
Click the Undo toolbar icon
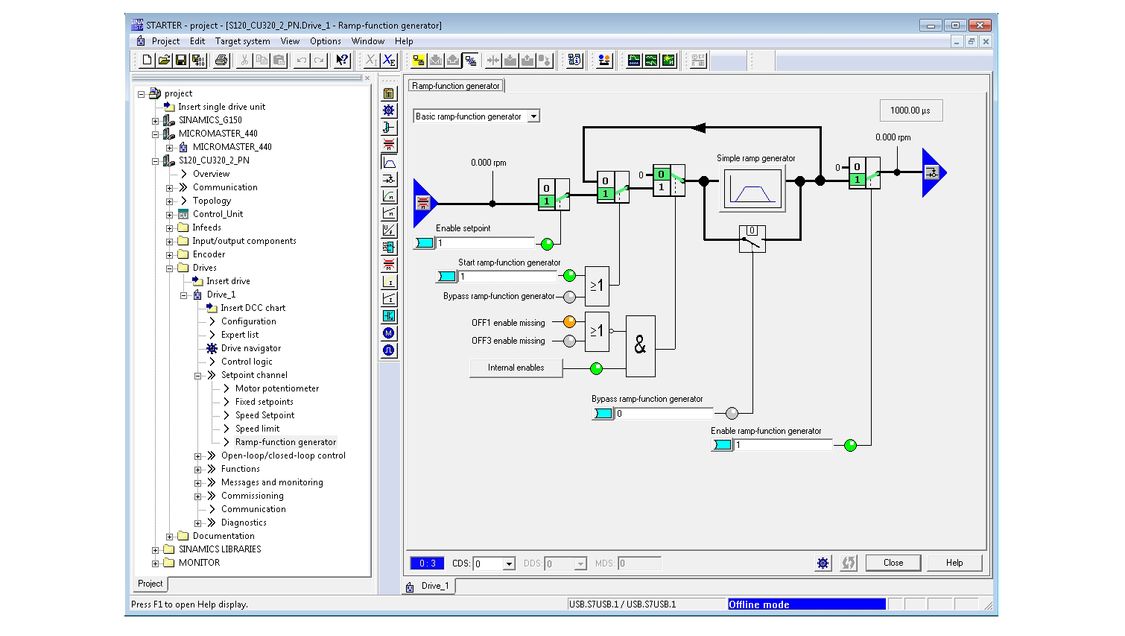(301, 60)
